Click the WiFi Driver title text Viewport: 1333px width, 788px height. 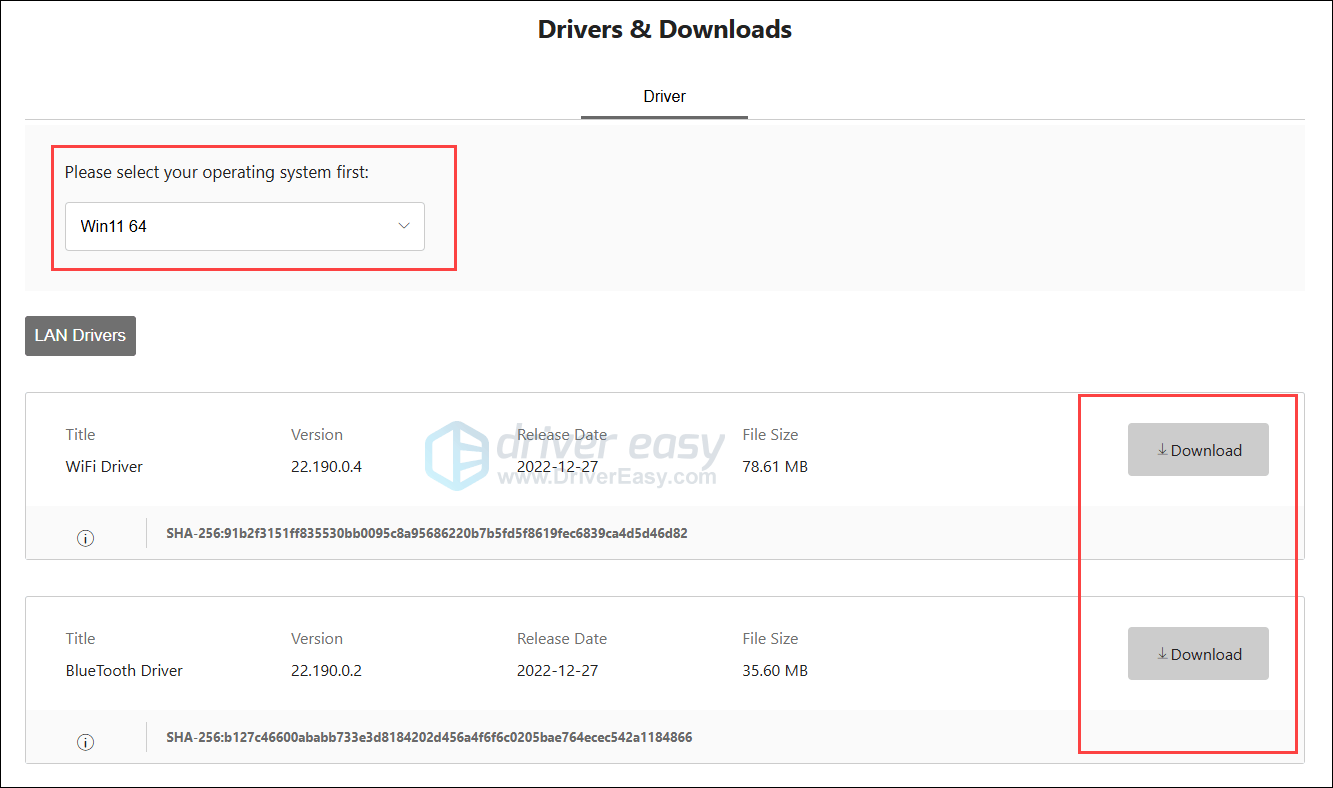point(104,467)
